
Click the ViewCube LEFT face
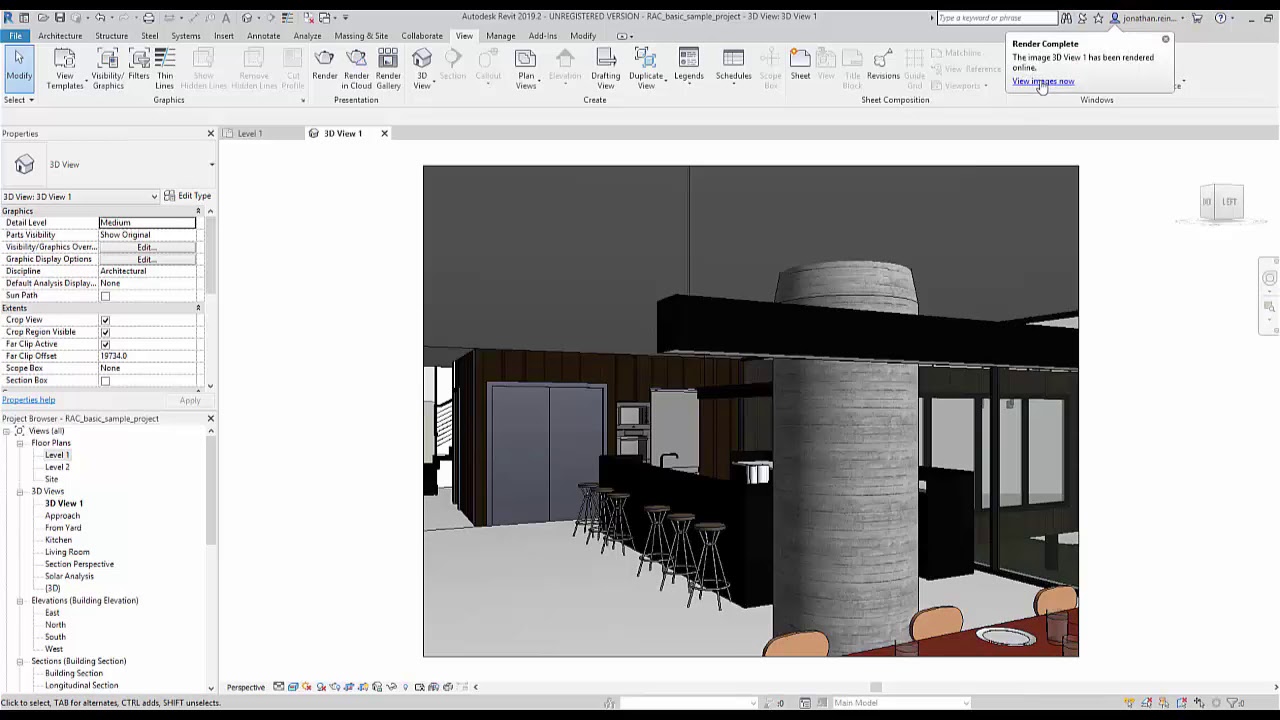(x=1229, y=202)
